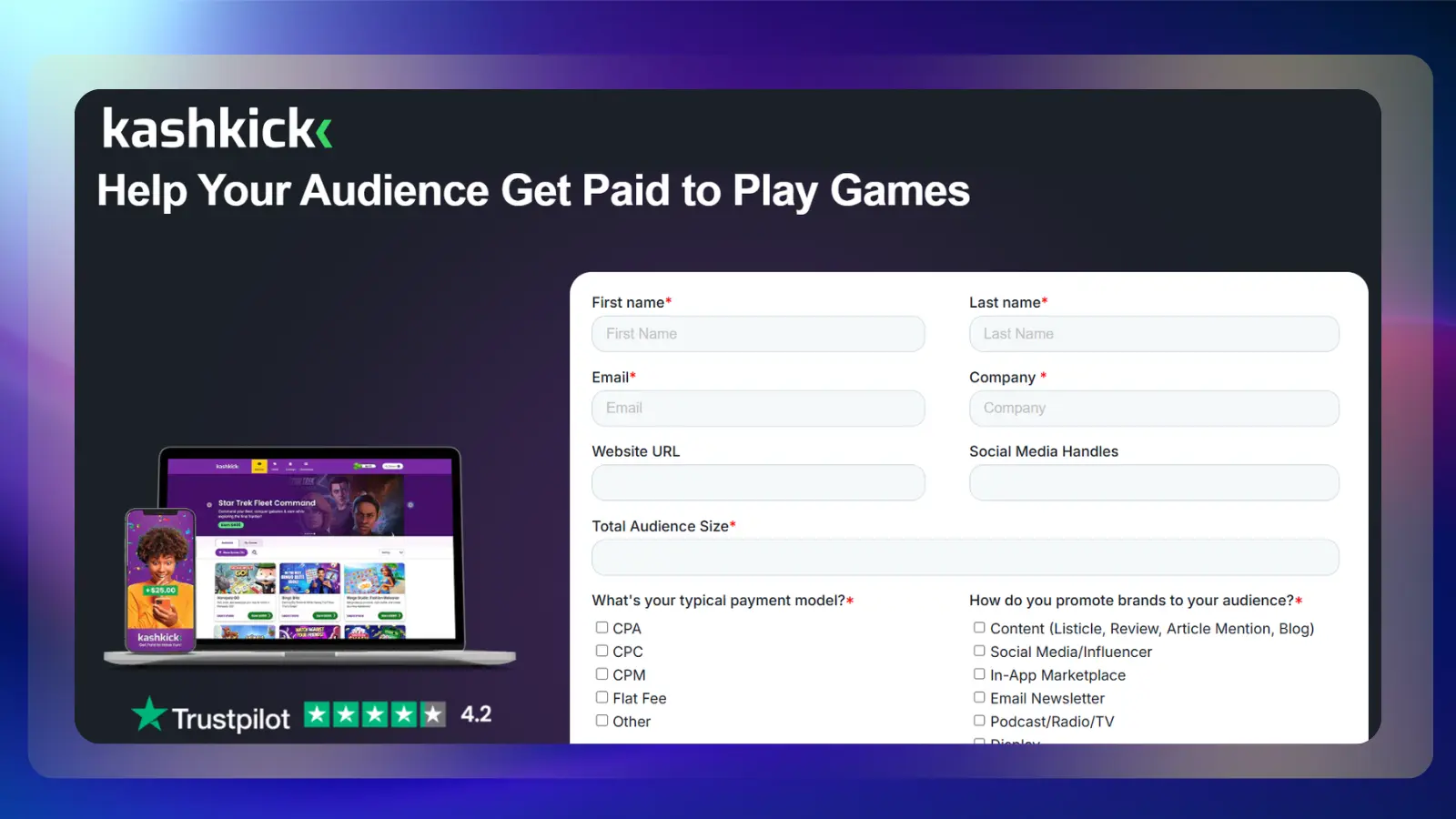The width and height of the screenshot is (1456, 819).
Task: Focus the First name field
Action: point(758,334)
